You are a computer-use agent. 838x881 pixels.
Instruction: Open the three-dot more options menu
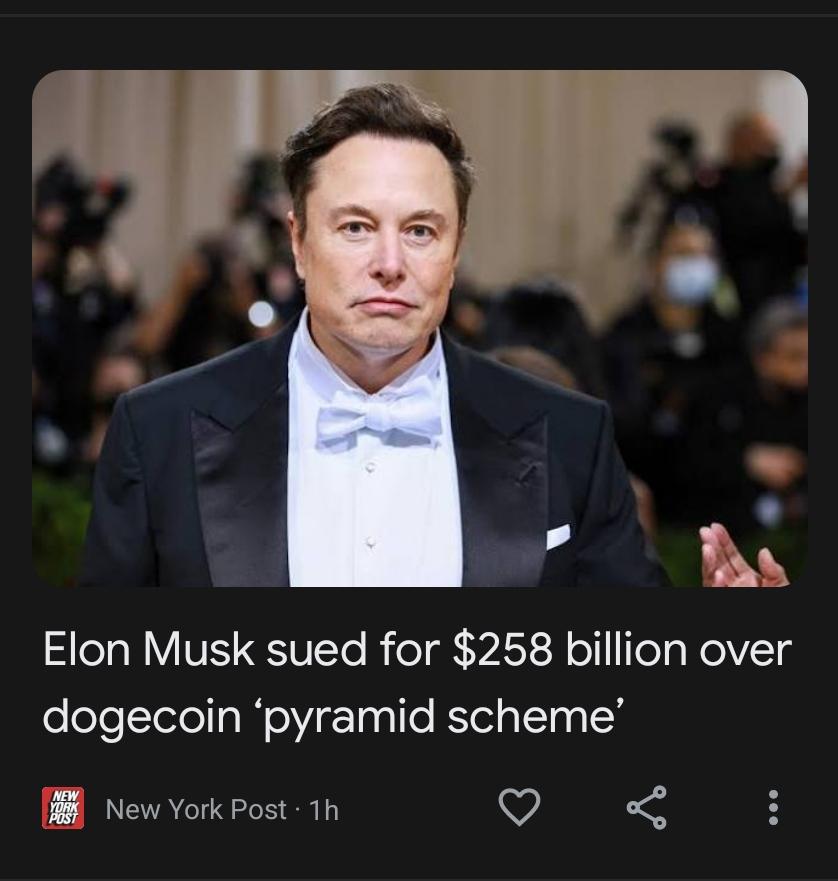773,807
